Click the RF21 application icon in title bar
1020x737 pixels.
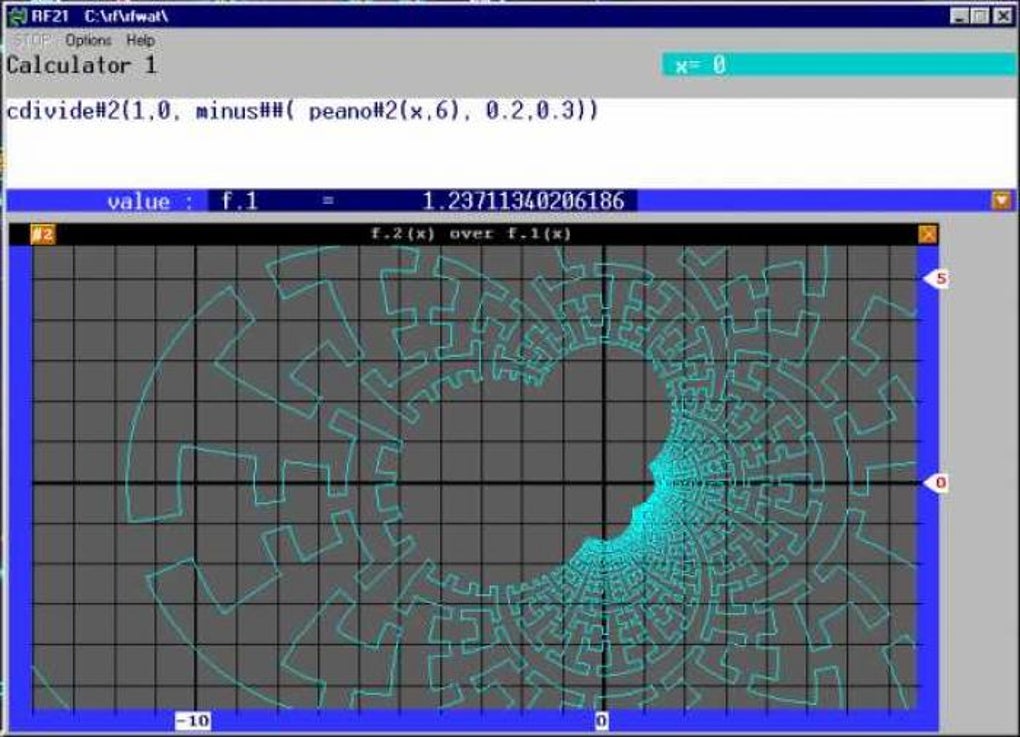16,16
